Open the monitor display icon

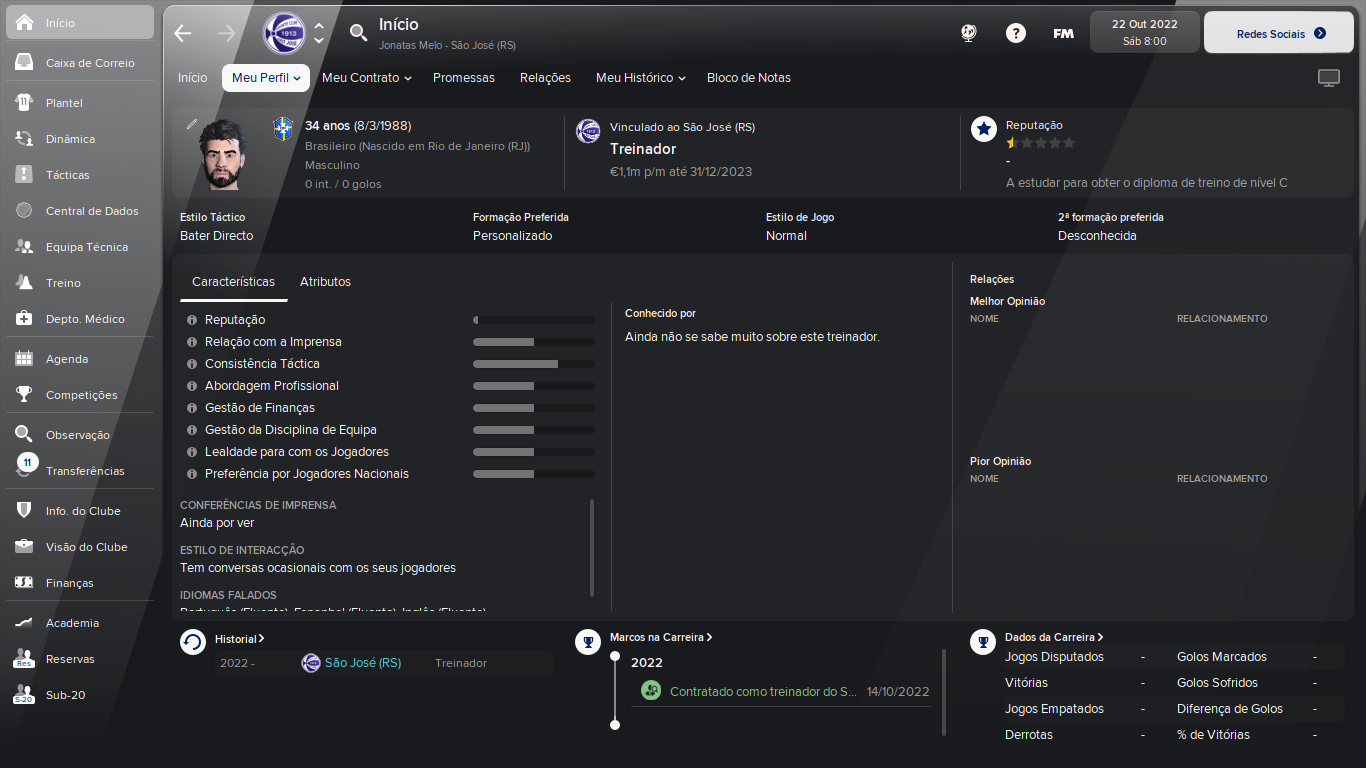coord(1329,78)
